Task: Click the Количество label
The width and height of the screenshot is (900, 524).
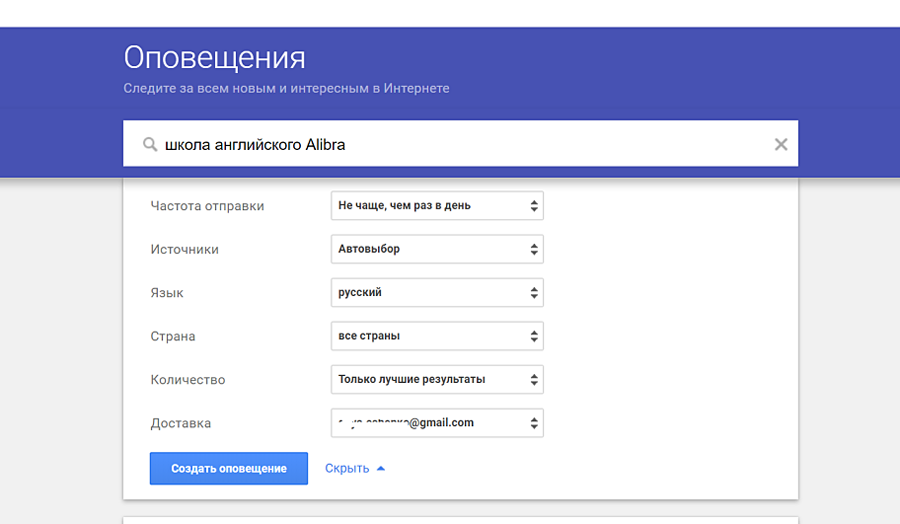Action: [x=188, y=380]
